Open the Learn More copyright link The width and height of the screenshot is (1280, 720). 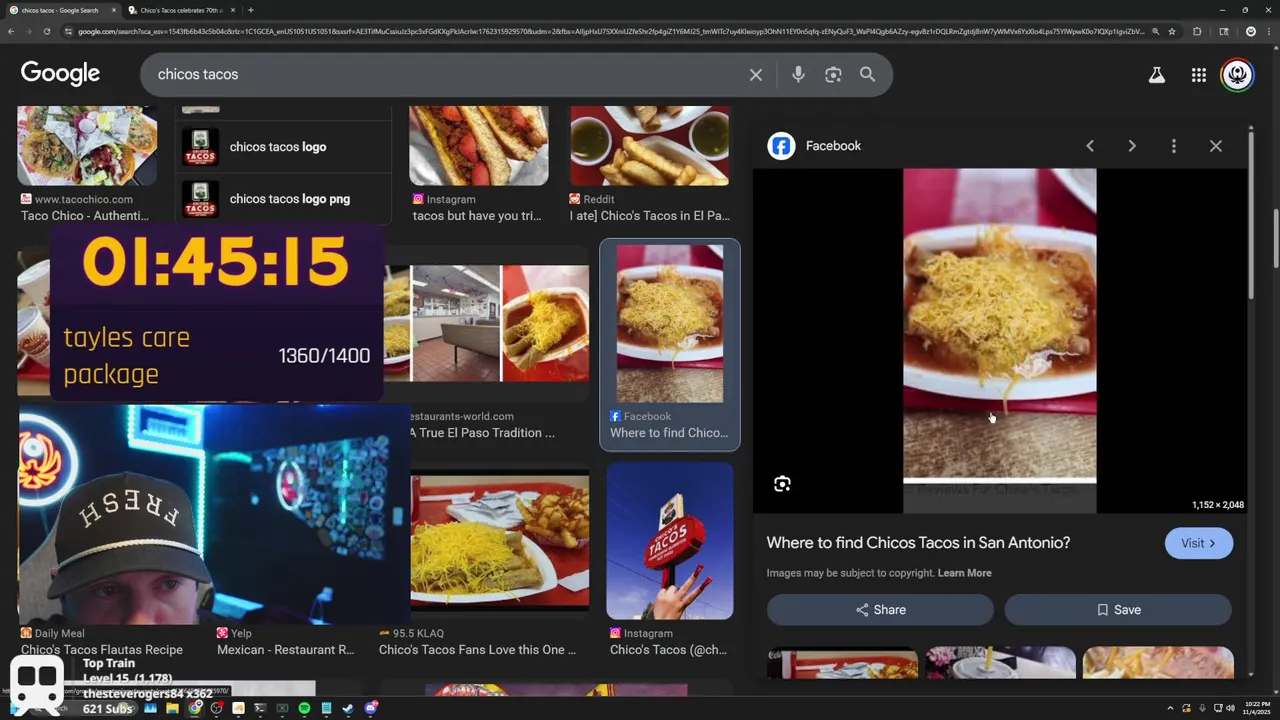click(965, 573)
